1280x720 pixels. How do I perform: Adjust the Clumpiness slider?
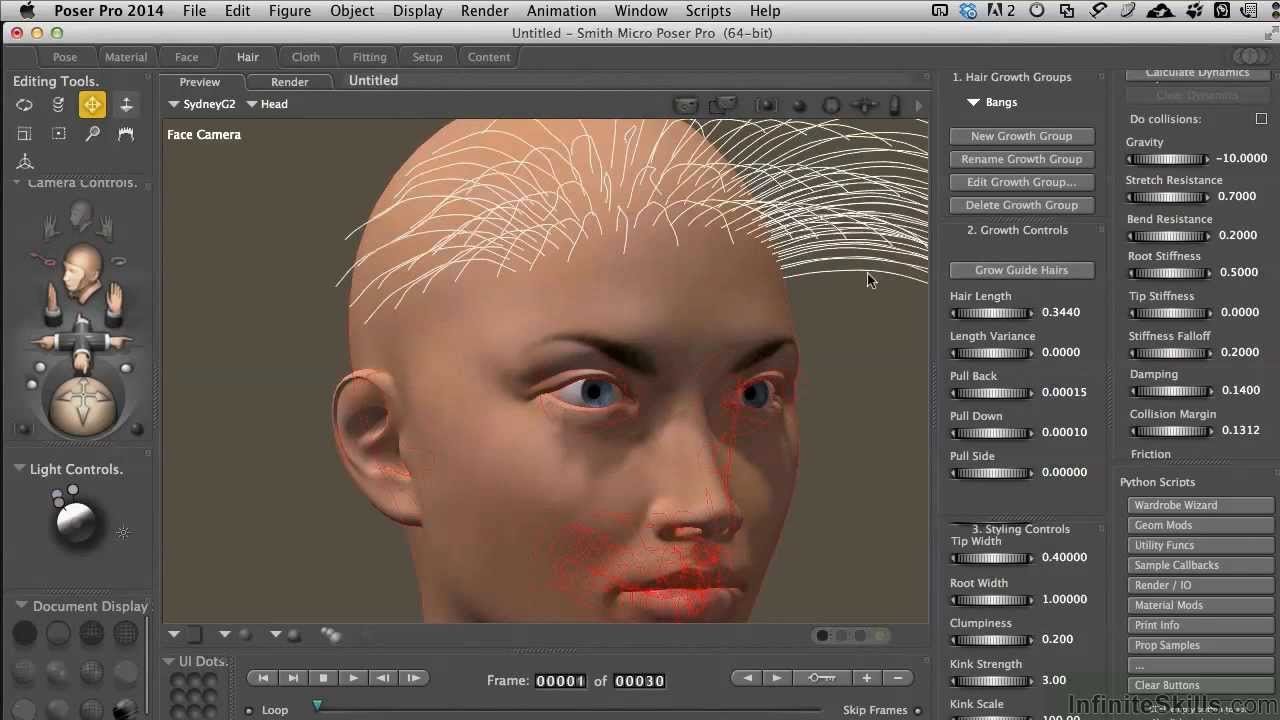[992, 640]
